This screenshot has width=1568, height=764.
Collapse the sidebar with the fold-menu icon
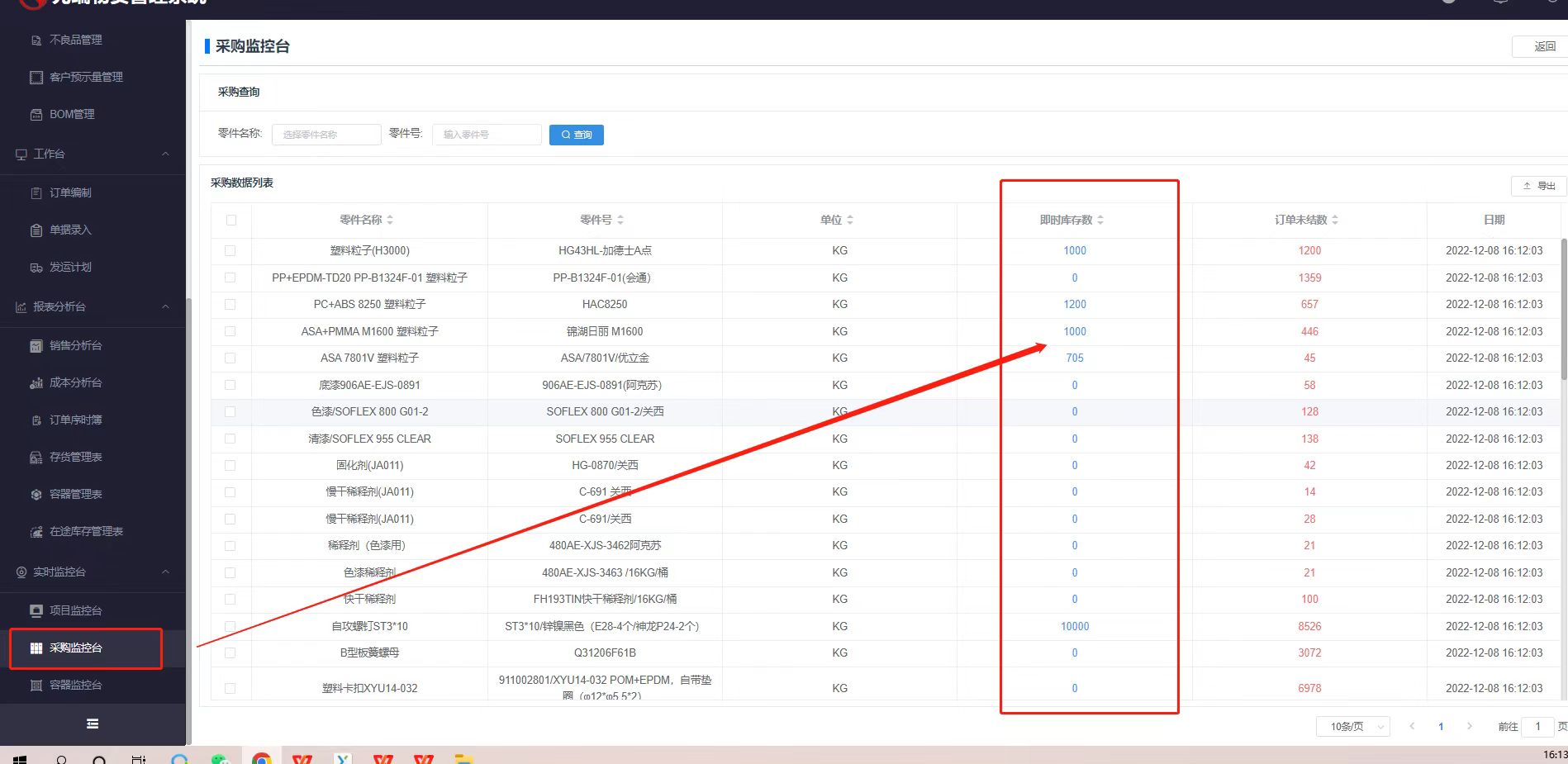coord(93,724)
